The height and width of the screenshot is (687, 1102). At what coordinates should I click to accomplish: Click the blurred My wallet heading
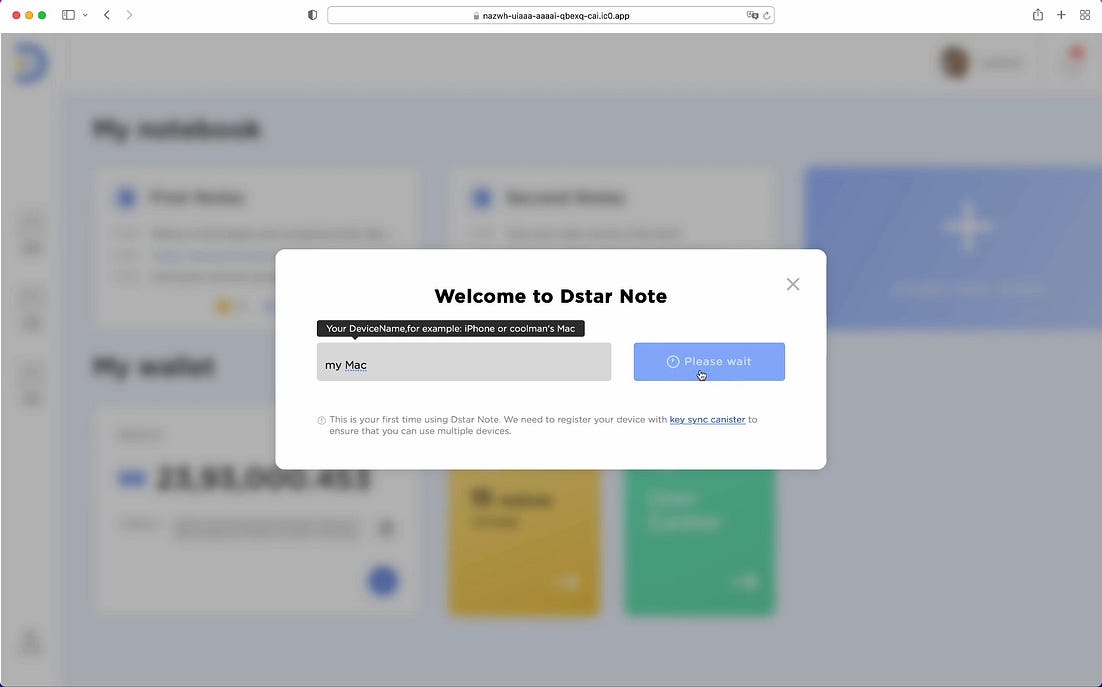(153, 367)
